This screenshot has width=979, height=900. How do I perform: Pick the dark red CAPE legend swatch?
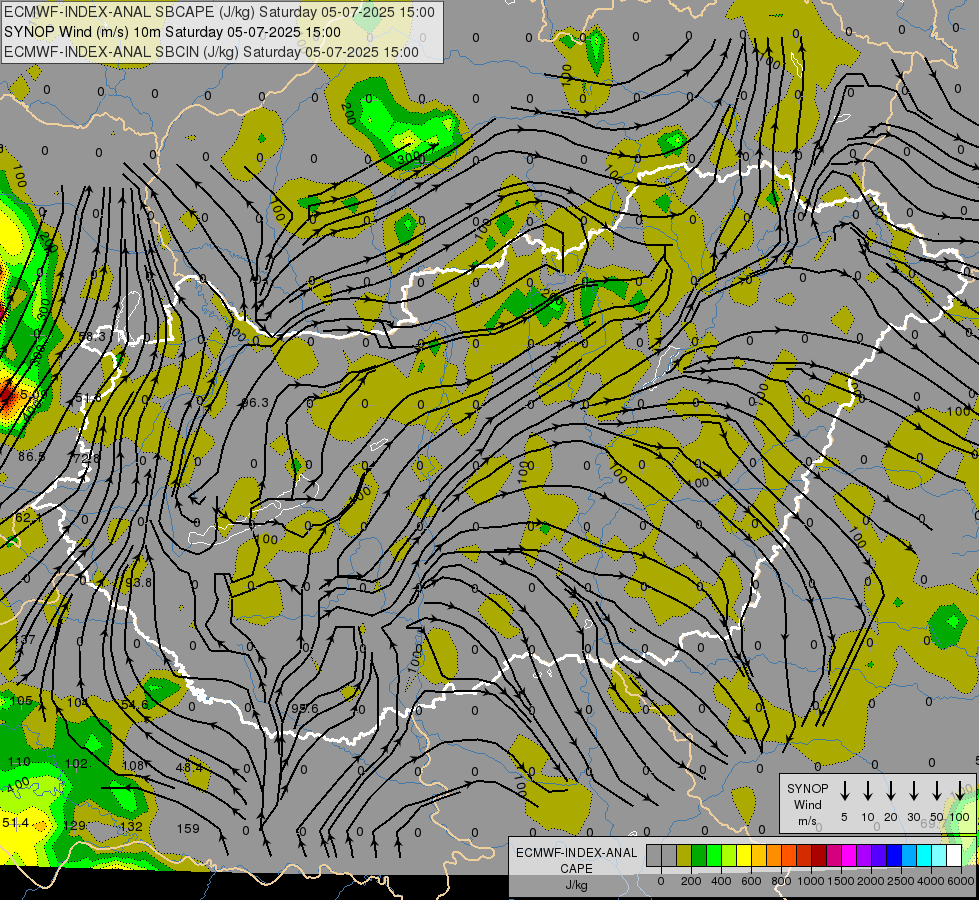click(819, 855)
